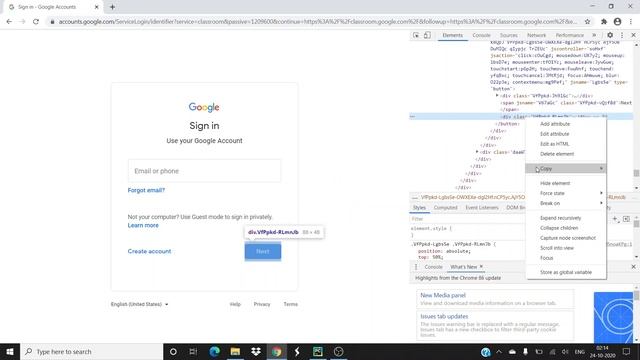This screenshot has width=640, height=360.
Task: Switch to the Performance tab
Action: 569,36
